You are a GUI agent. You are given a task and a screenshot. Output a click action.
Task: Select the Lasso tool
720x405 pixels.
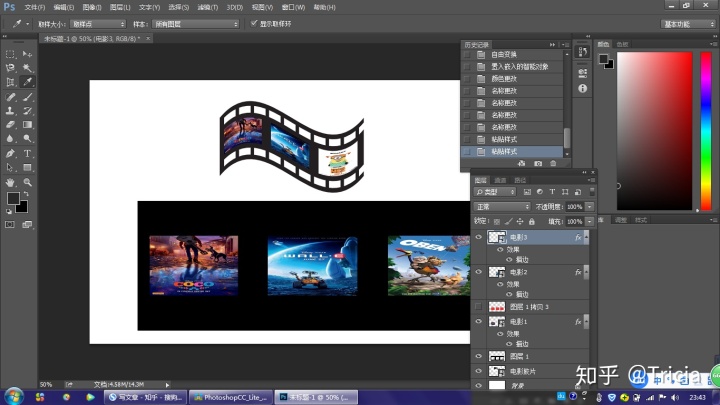(10, 68)
